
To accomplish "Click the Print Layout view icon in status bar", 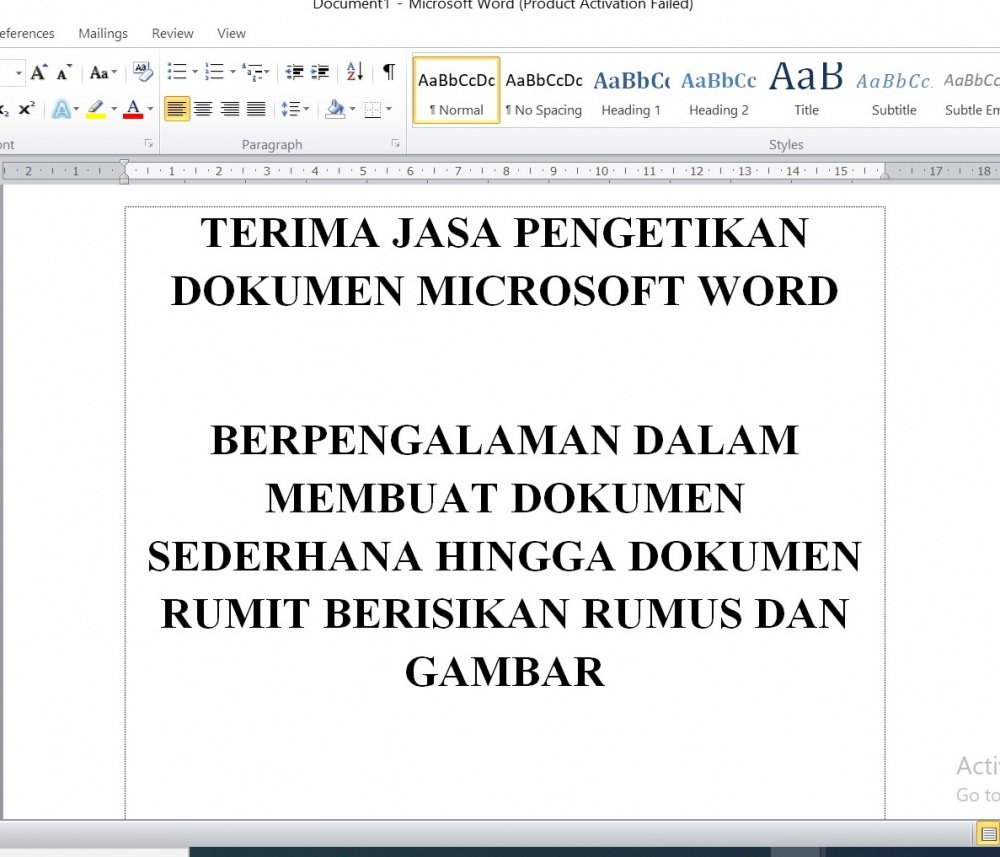I will coord(989,833).
